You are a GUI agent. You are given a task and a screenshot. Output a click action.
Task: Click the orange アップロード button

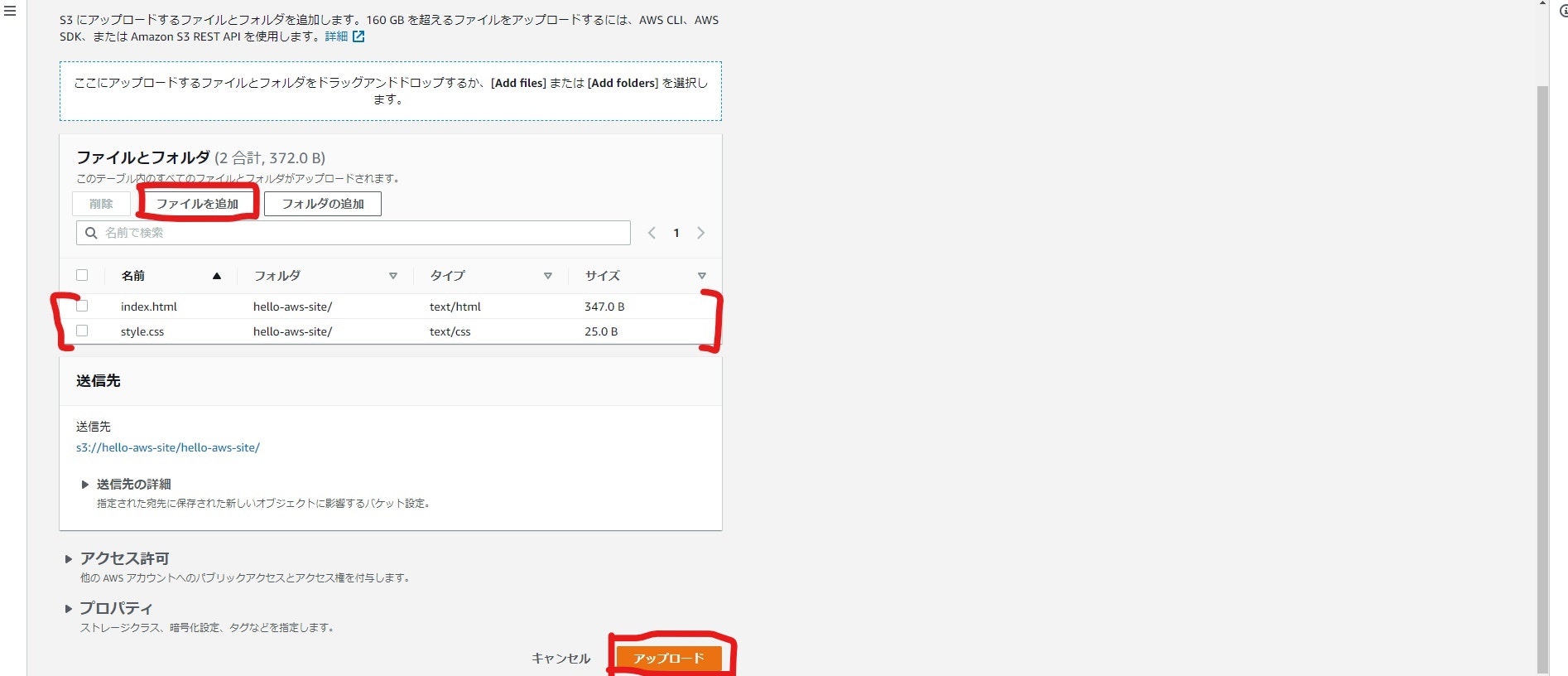(669, 659)
